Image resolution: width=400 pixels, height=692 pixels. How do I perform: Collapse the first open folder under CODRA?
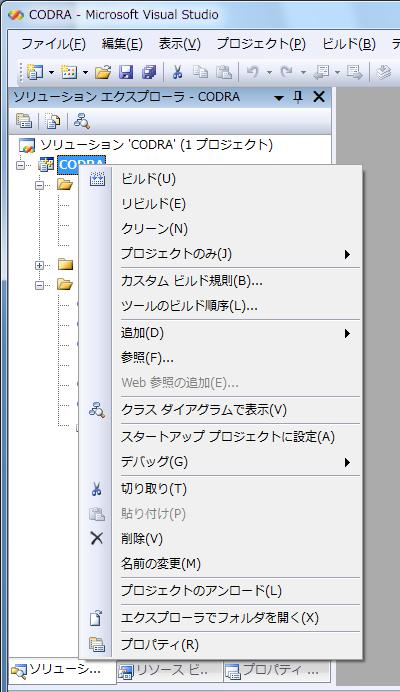40,185
